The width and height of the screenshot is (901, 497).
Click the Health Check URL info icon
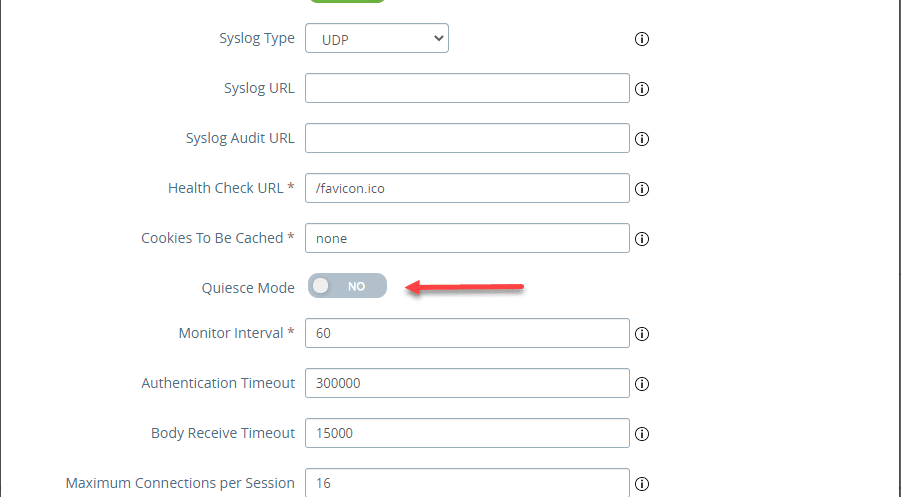coord(642,189)
